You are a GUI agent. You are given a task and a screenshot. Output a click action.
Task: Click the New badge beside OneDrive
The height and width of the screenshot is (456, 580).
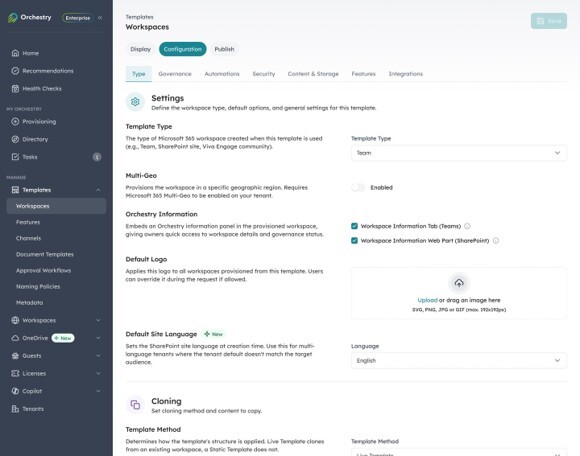click(x=63, y=338)
